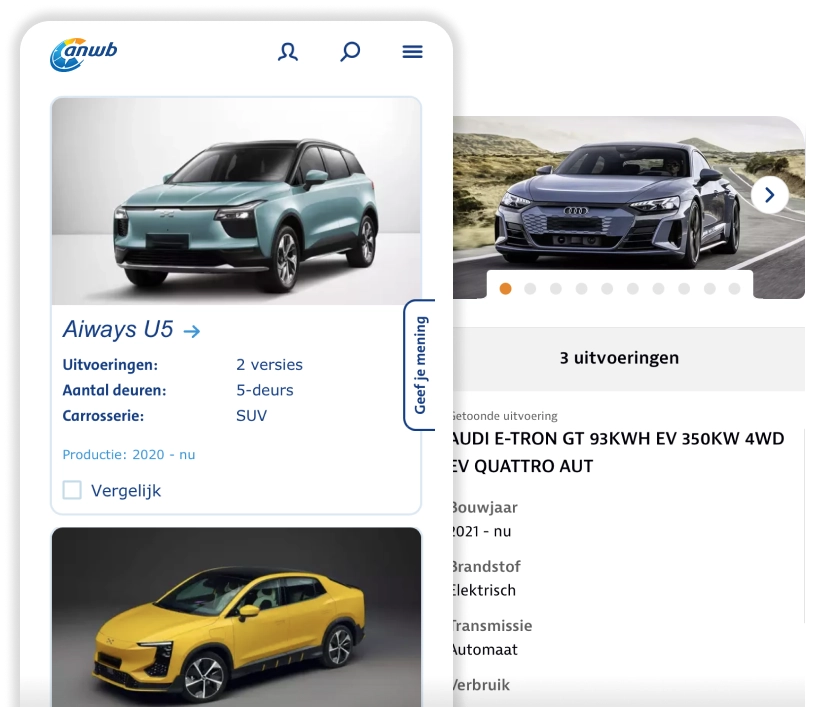Click the 'Brandstof' label
The width and height of the screenshot is (825, 707).
(486, 567)
